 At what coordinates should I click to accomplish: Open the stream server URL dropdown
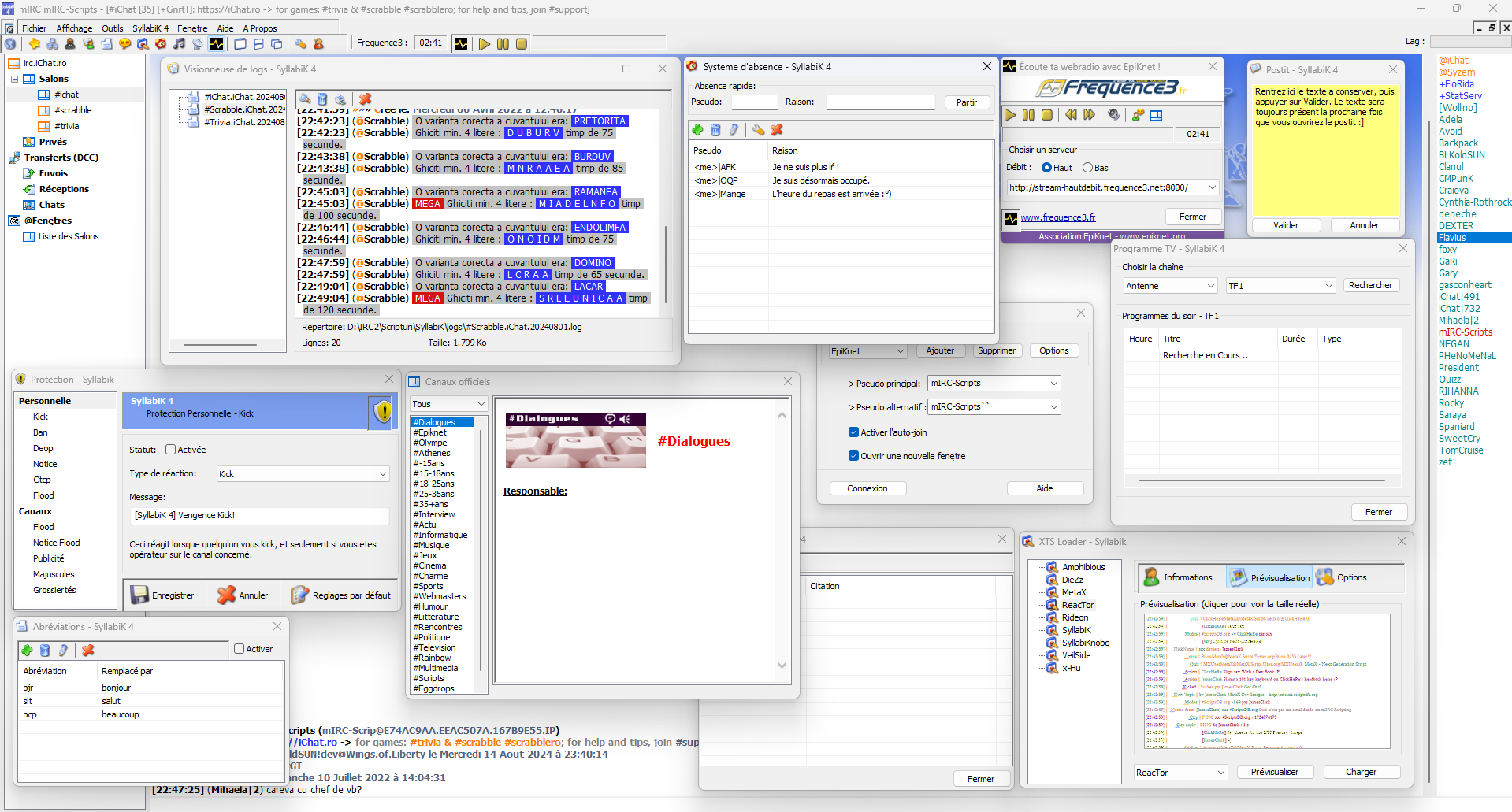pyautogui.click(x=1113, y=187)
